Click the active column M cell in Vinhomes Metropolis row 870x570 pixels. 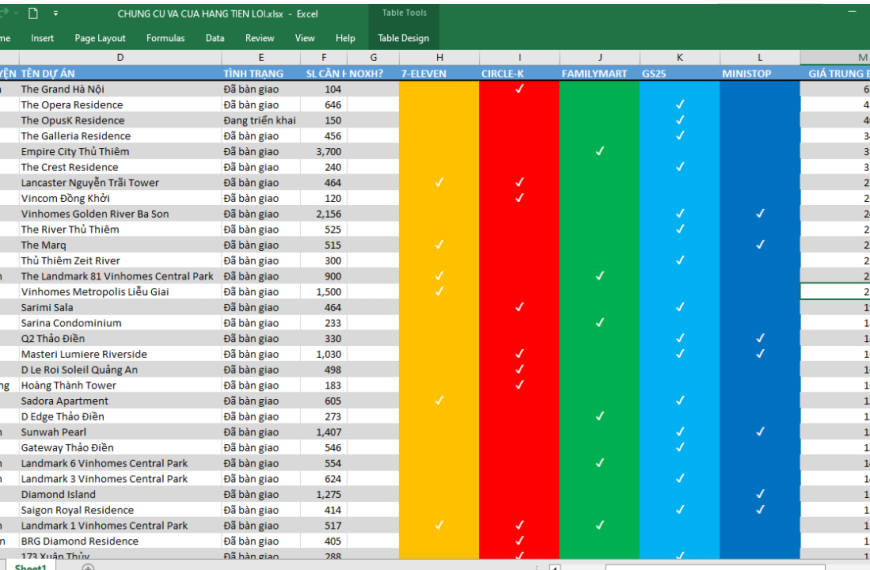tap(835, 291)
